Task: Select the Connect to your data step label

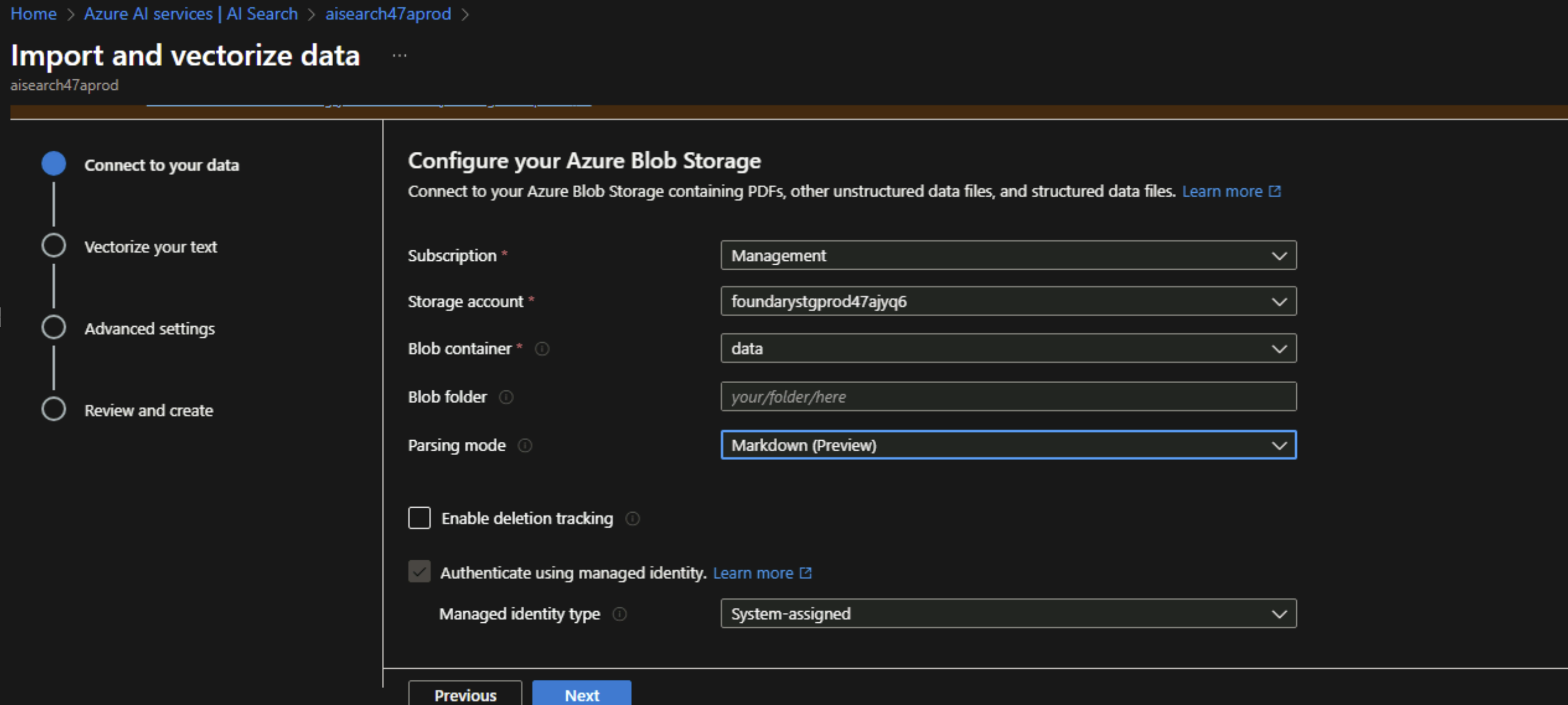Action: [161, 165]
